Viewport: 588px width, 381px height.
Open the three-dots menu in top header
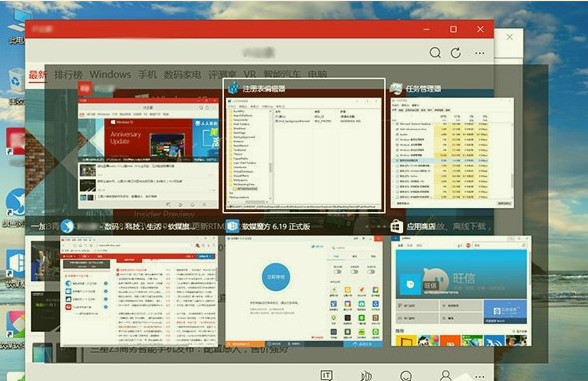click(x=480, y=53)
